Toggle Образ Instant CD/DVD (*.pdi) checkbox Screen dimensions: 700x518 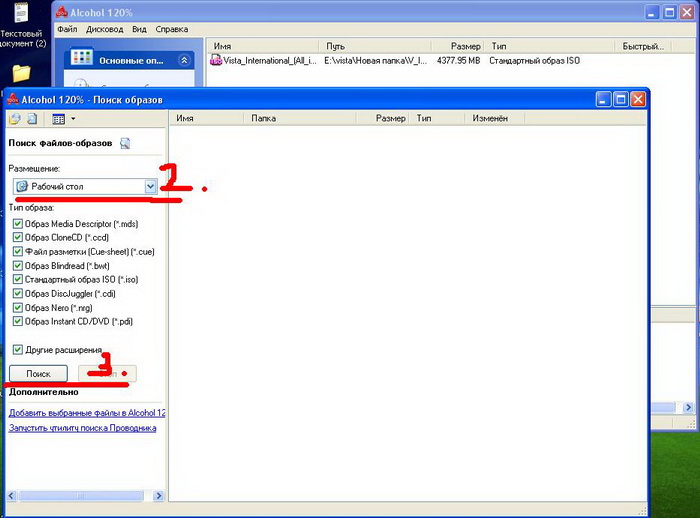[17, 321]
